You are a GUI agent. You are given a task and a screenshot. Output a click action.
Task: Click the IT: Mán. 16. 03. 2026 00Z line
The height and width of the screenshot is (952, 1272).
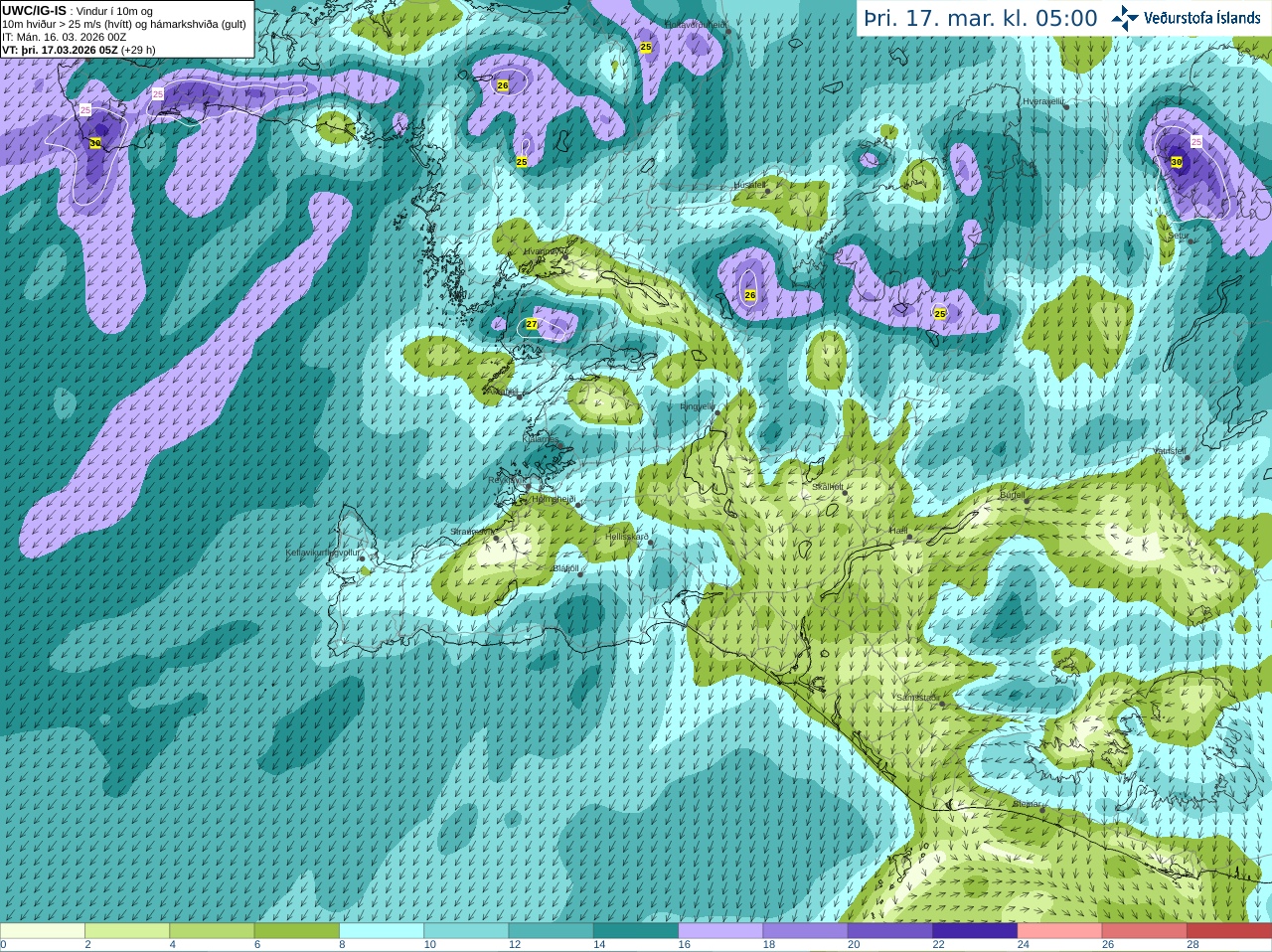pyautogui.click(x=65, y=37)
